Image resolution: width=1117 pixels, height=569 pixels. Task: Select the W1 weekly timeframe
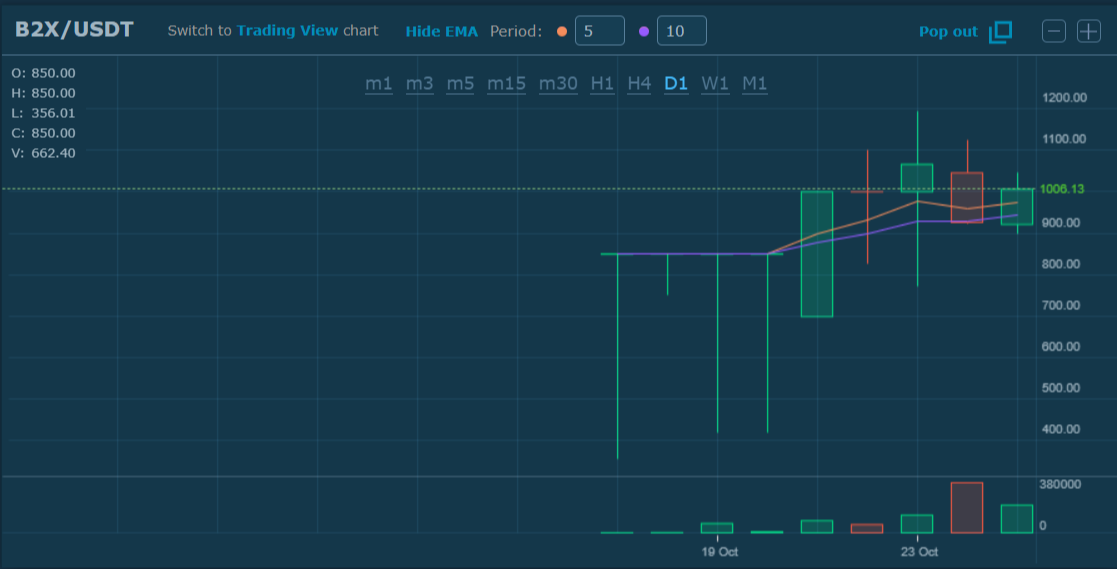[715, 83]
